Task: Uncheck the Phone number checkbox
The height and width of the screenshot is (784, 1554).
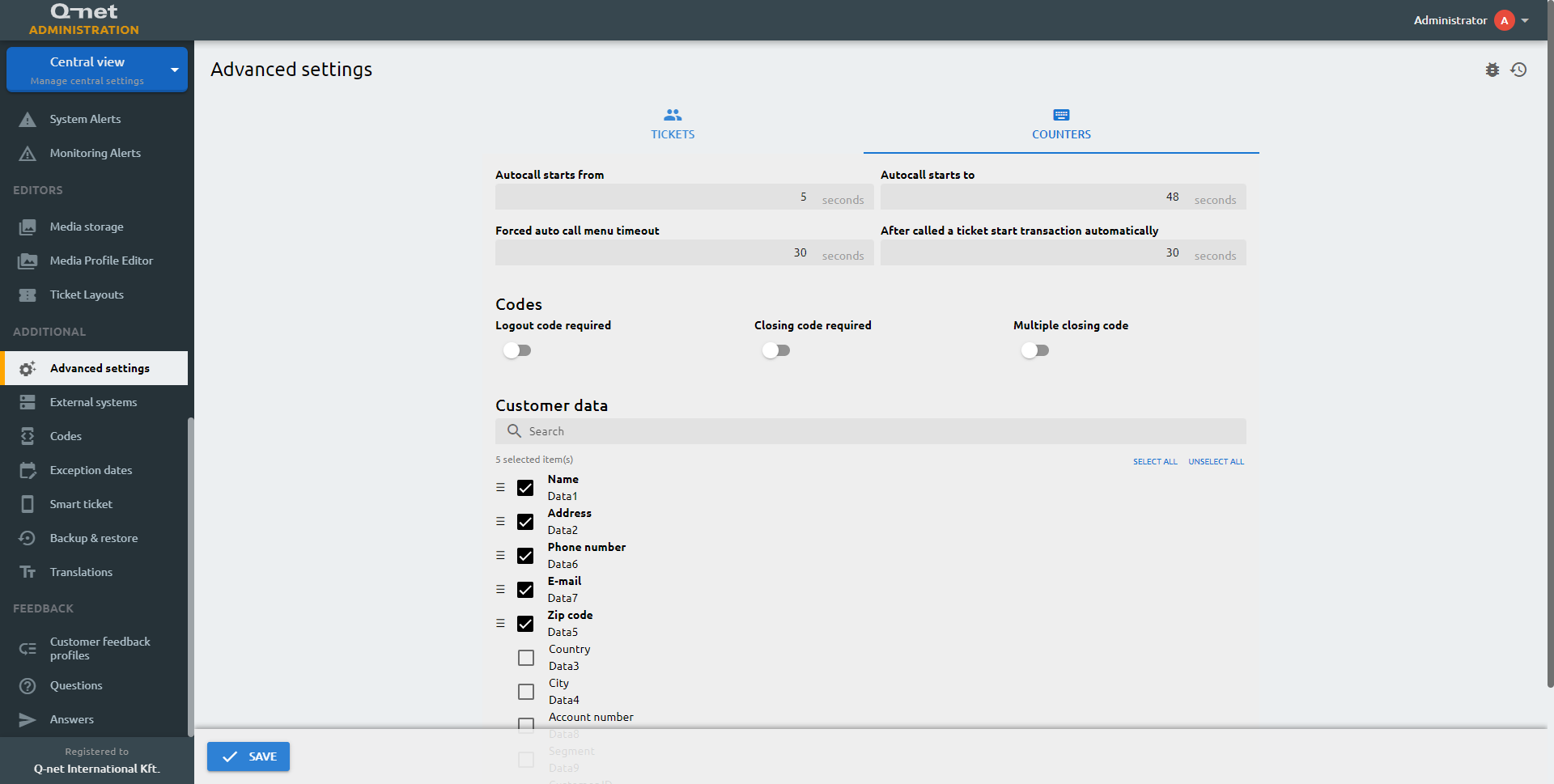Action: click(x=525, y=556)
